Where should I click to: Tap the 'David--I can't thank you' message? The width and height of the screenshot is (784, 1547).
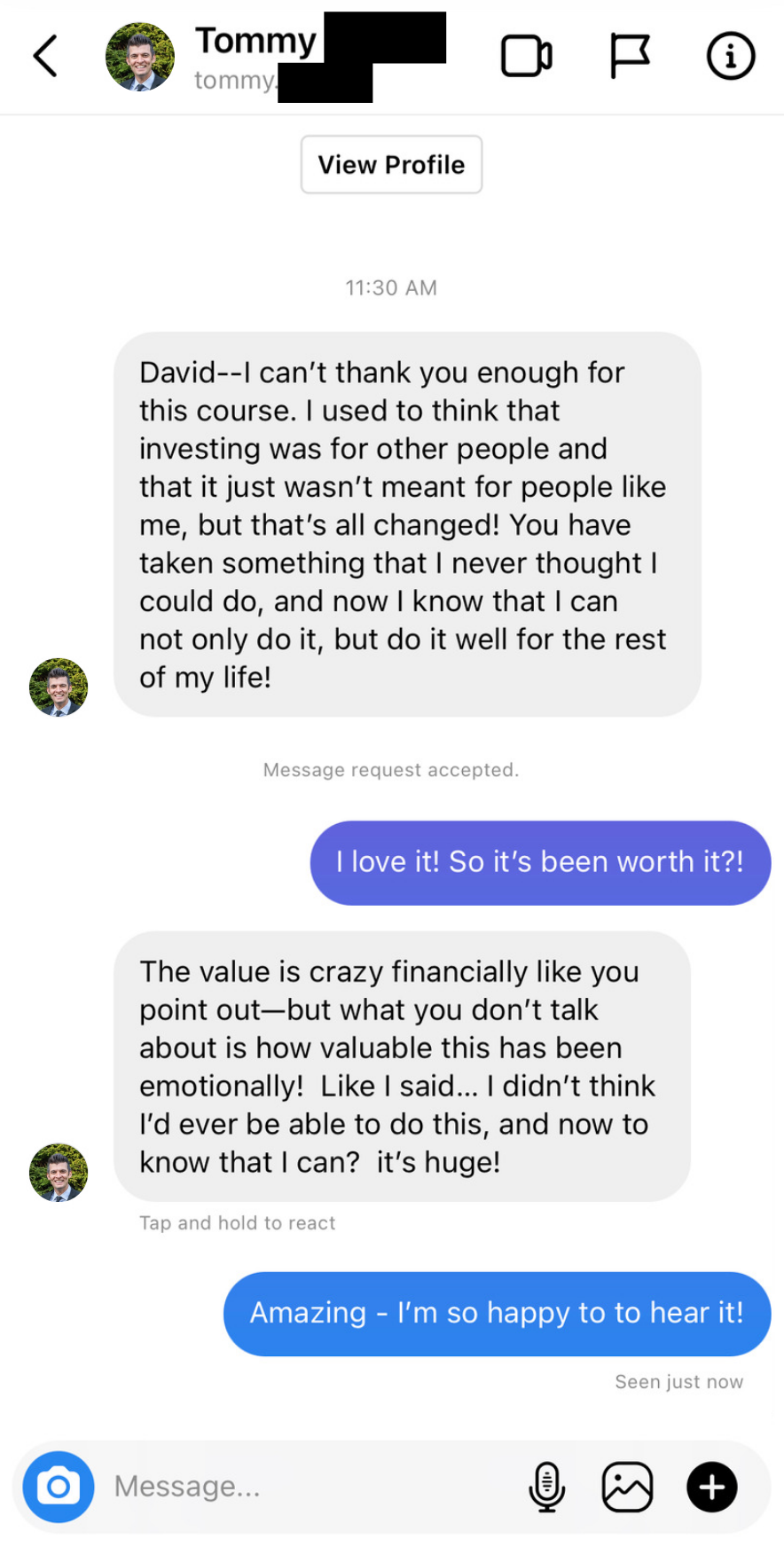pos(406,524)
